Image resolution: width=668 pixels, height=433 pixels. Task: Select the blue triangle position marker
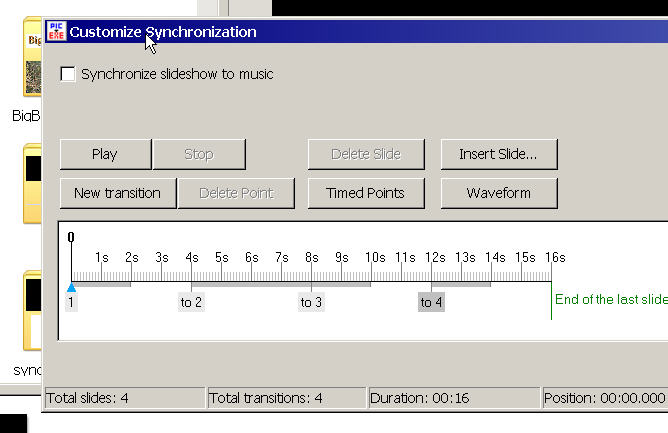[x=71, y=288]
